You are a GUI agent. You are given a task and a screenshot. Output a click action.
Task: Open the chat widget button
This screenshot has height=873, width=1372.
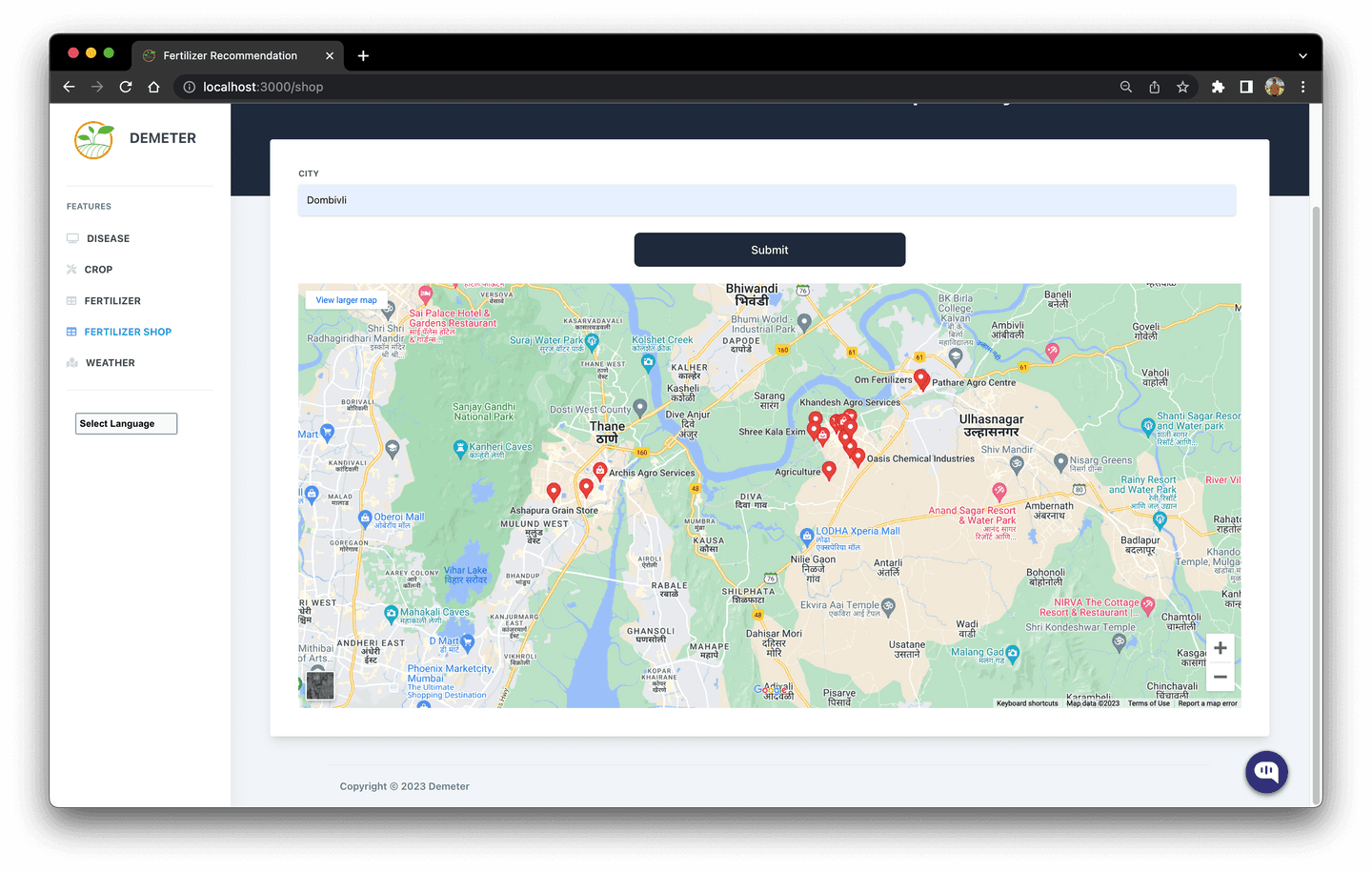point(1266,772)
